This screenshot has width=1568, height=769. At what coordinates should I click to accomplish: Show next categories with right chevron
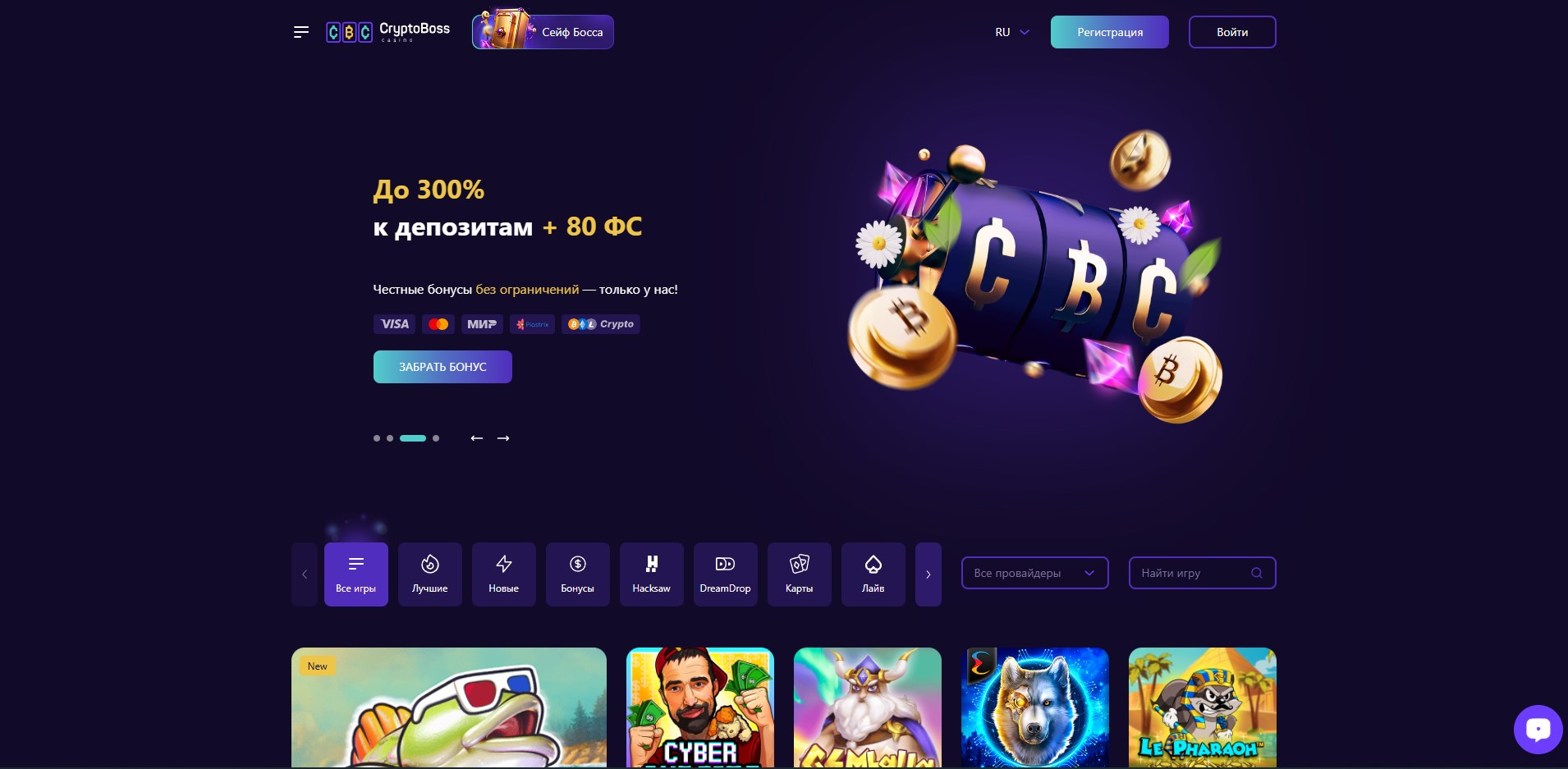(928, 574)
